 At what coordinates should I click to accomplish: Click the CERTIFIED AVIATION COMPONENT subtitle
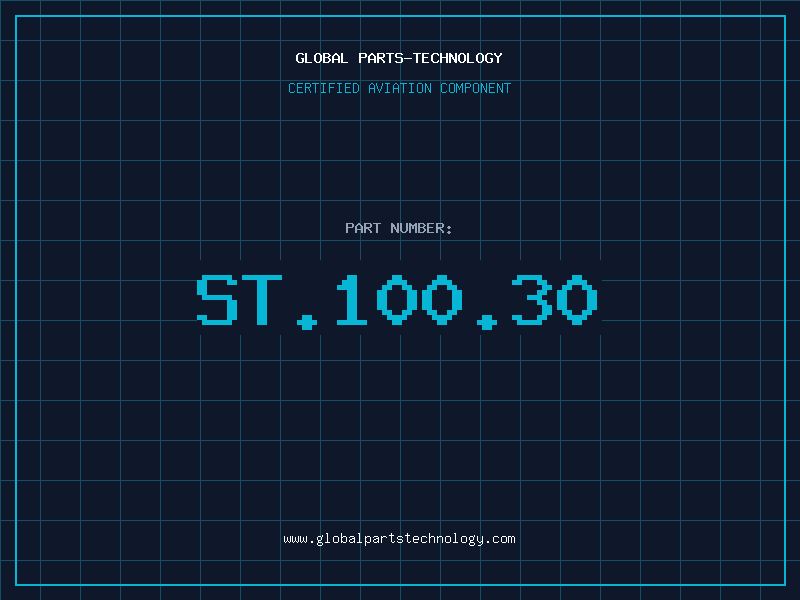[399, 88]
